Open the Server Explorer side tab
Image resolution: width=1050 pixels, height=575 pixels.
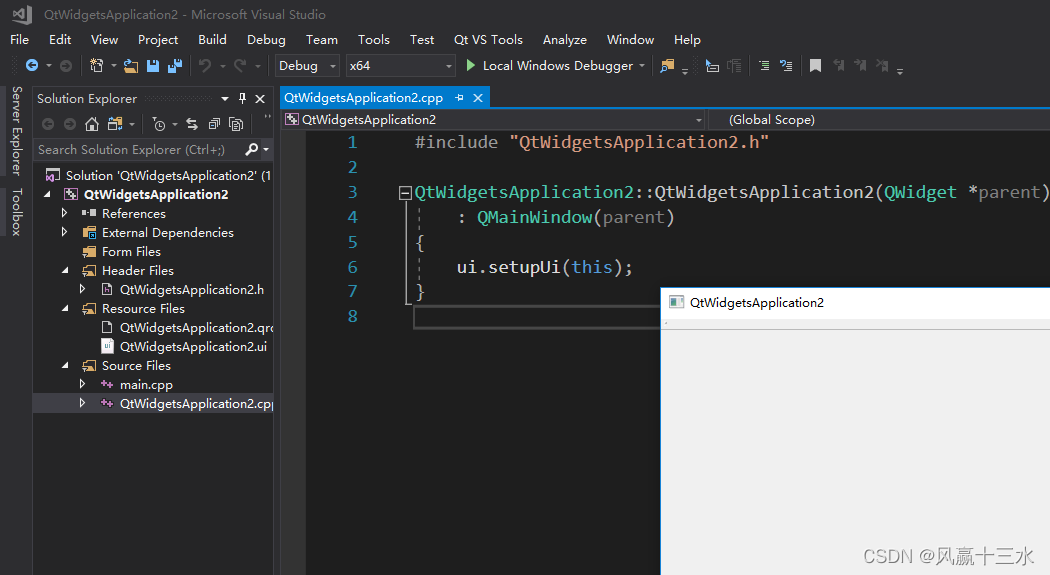click(16, 130)
